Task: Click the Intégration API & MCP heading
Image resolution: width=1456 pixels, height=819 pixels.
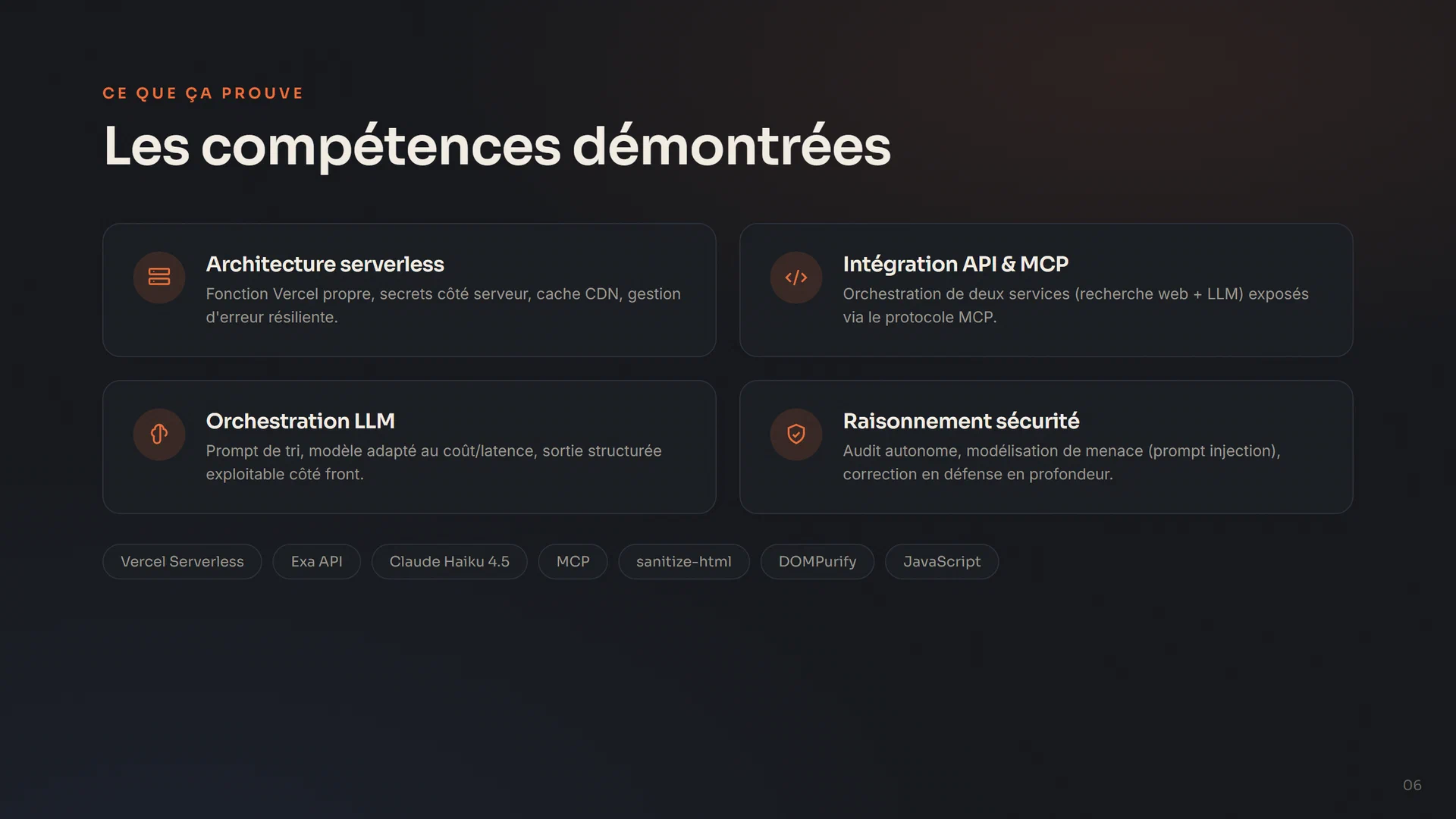Action: click(x=955, y=264)
